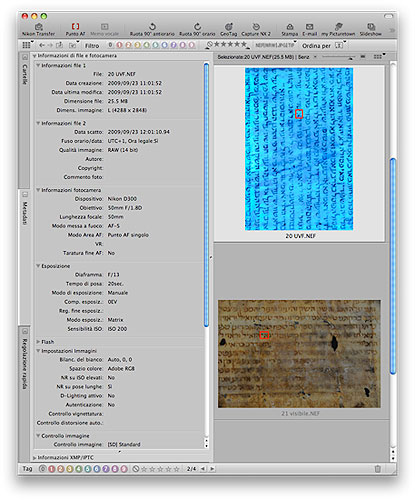The height and width of the screenshot is (500, 415).
Task: Start the Slideshow
Action: coord(371,29)
